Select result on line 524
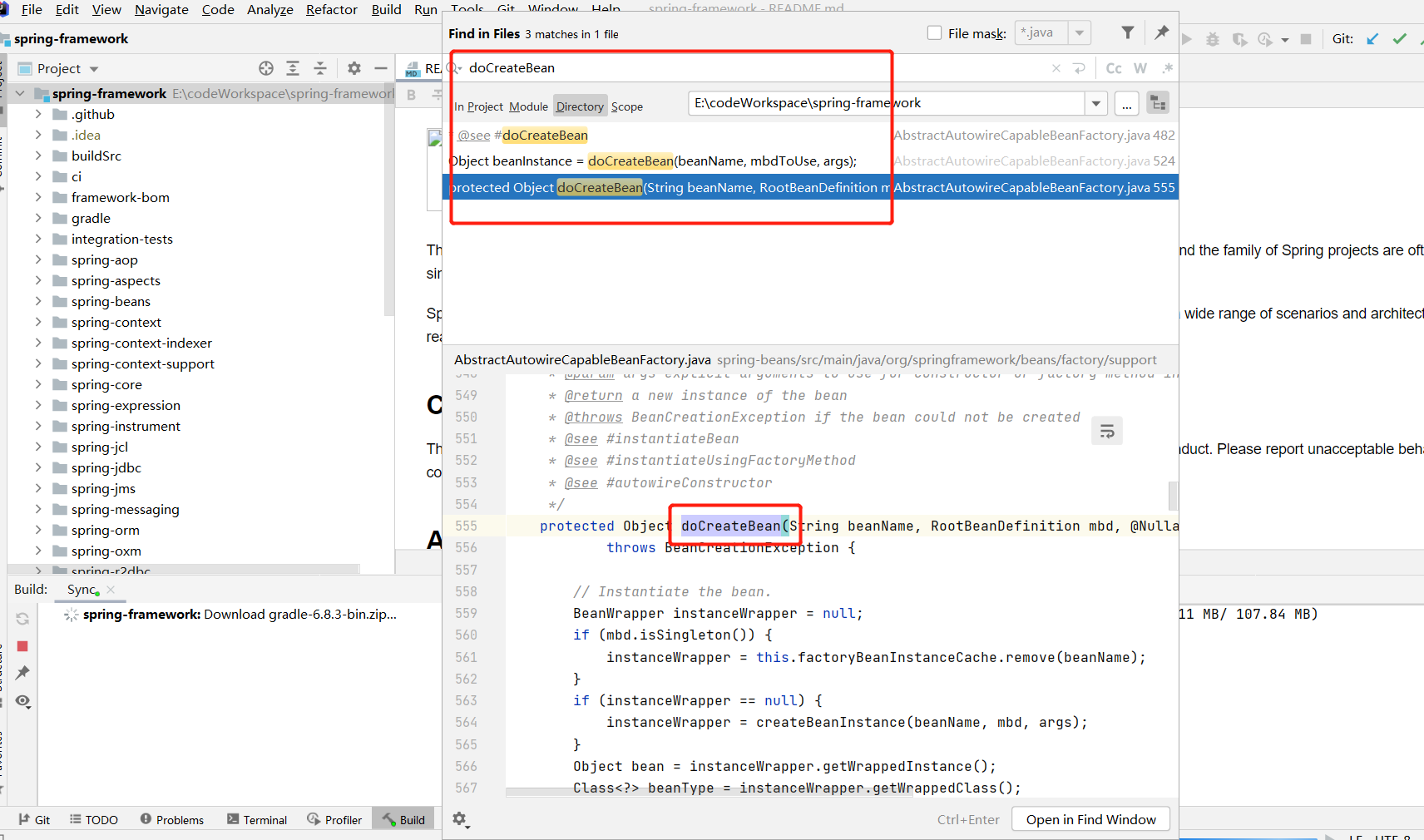This screenshot has height=840, width=1424. 811,161
